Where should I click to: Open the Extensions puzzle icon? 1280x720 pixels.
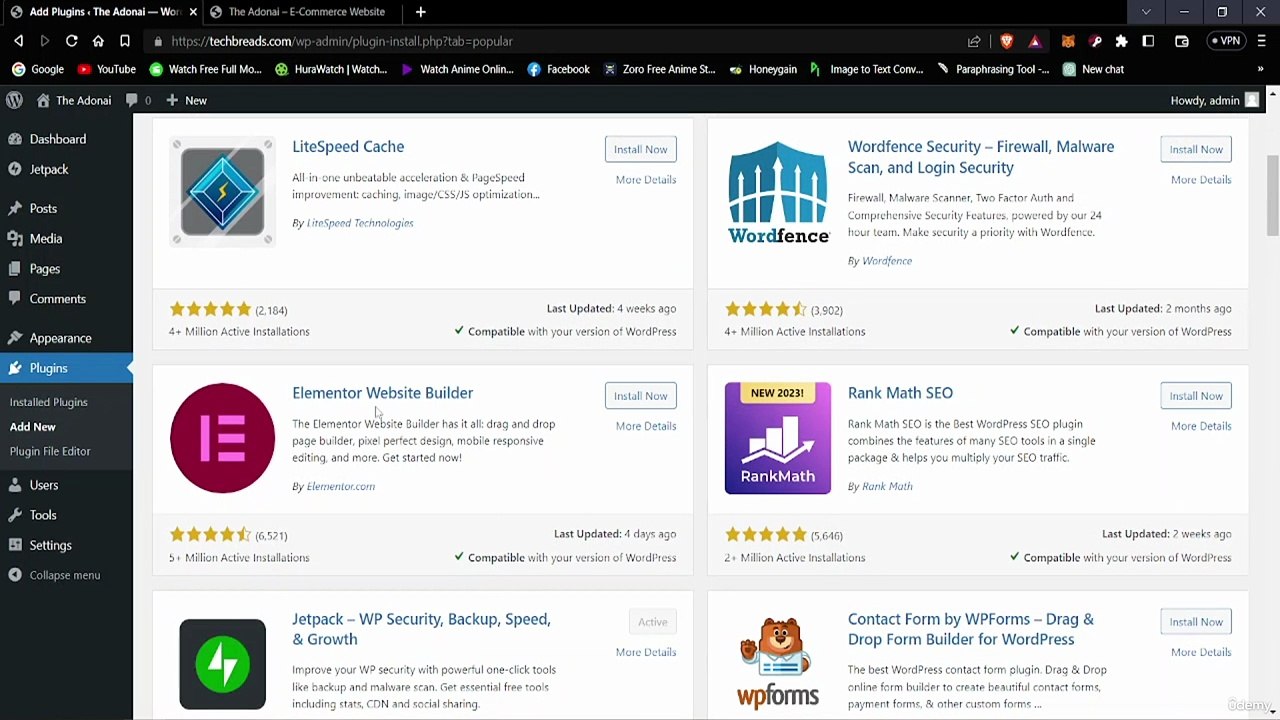(1121, 41)
